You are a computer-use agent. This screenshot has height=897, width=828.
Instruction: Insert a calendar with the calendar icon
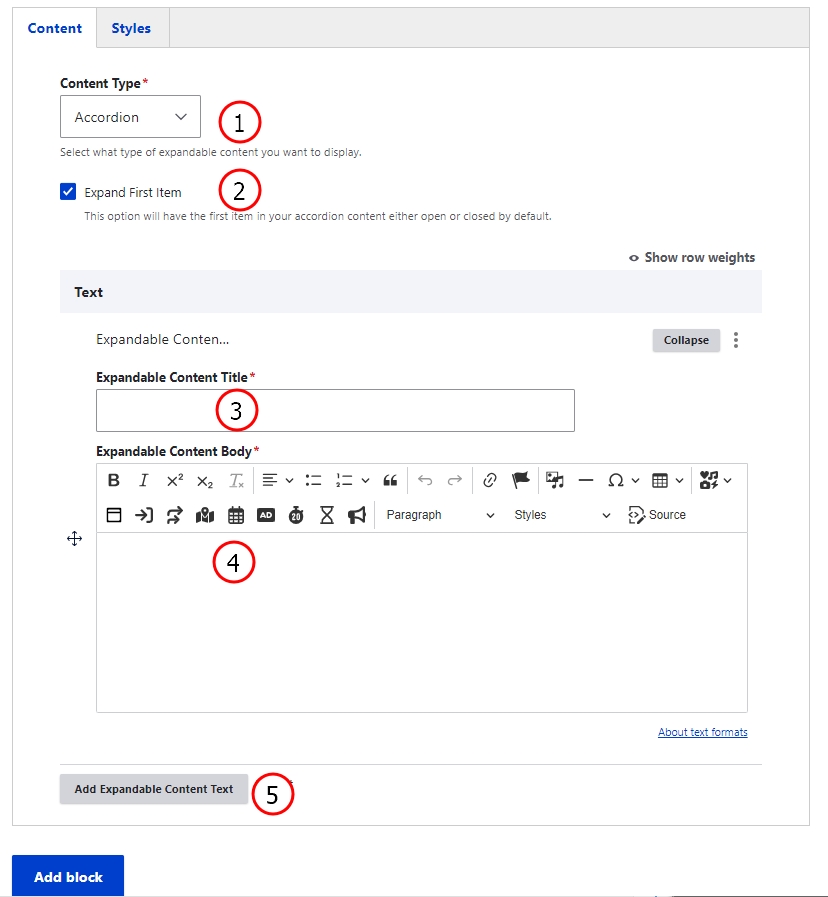(x=236, y=515)
